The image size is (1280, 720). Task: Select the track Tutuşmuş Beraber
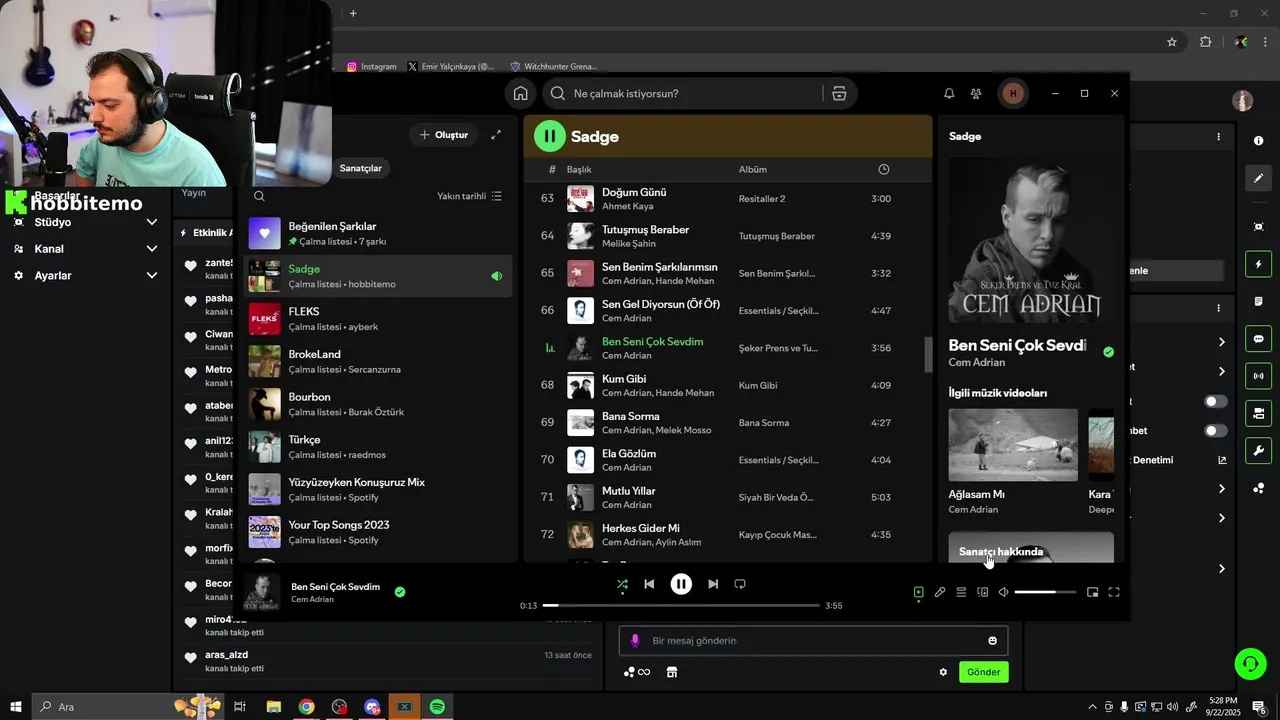tap(645, 229)
